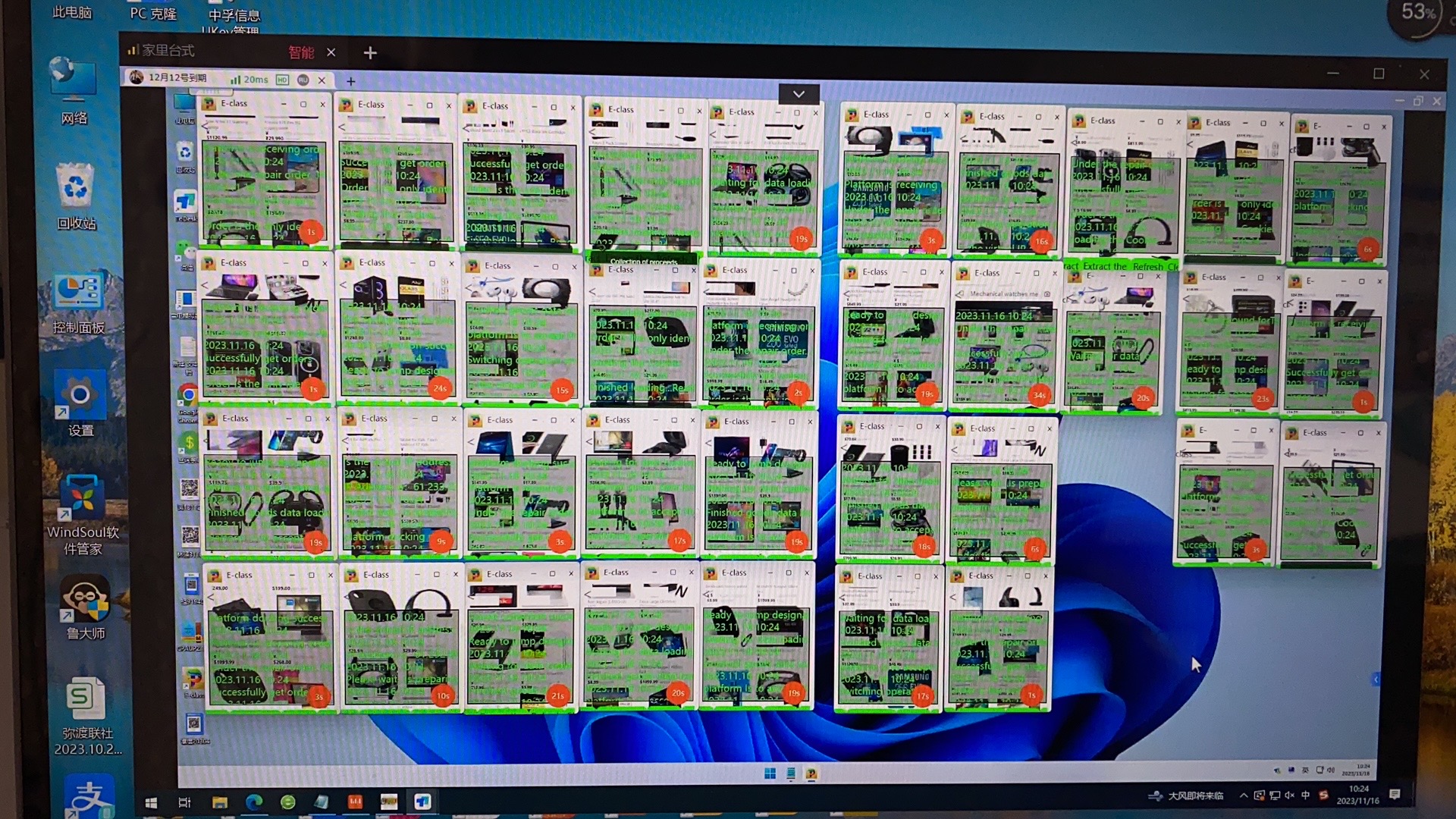
Task: Add a new tab with the plus next to 智能
Action: 370,52
